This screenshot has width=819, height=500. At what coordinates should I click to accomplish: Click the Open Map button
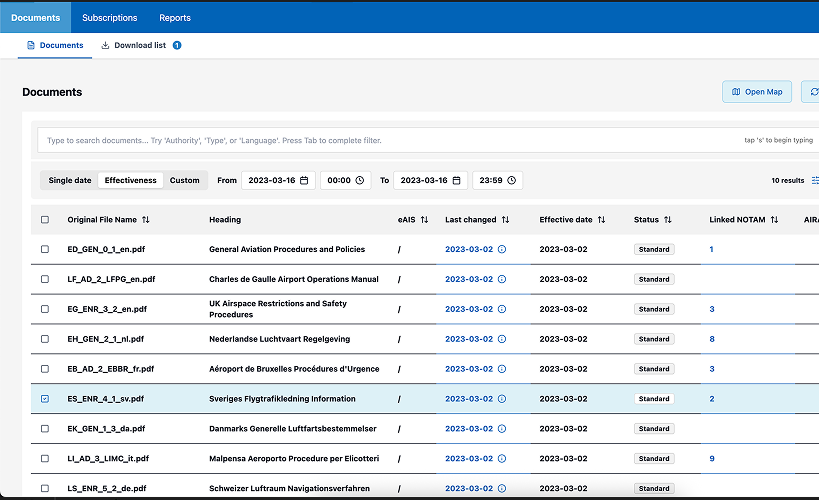click(756, 92)
